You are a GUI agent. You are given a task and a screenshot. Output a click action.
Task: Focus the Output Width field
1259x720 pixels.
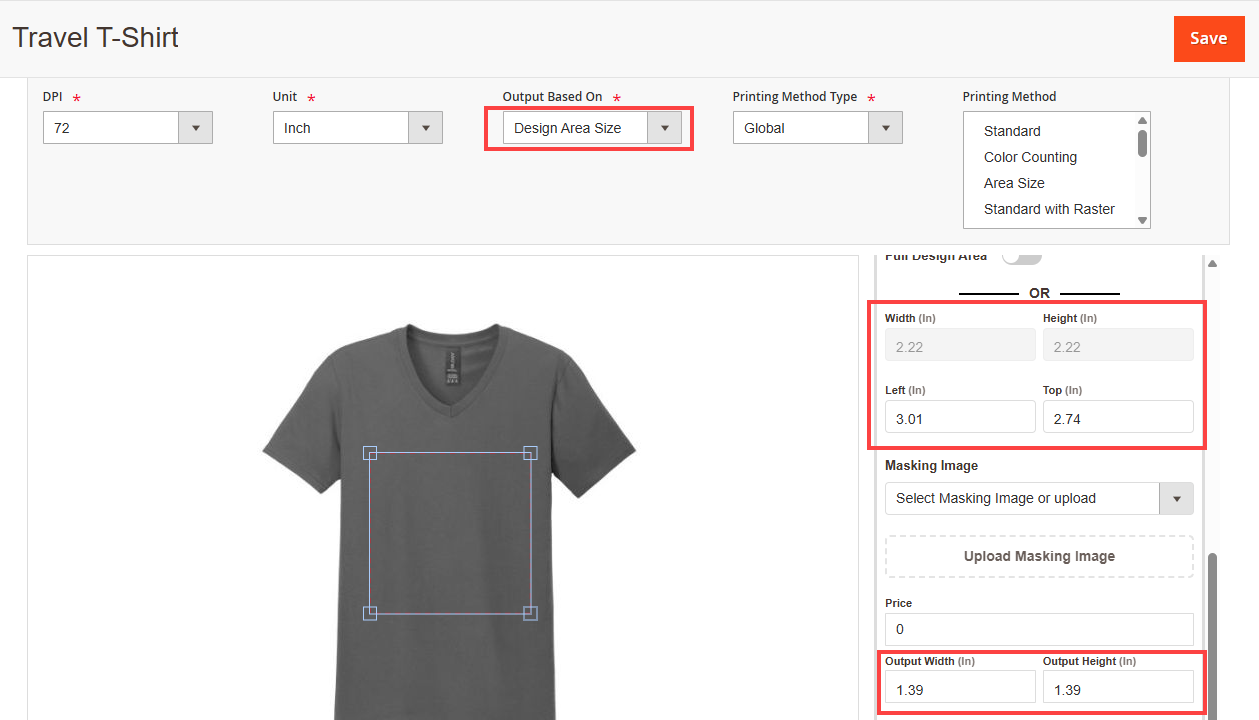[960, 689]
